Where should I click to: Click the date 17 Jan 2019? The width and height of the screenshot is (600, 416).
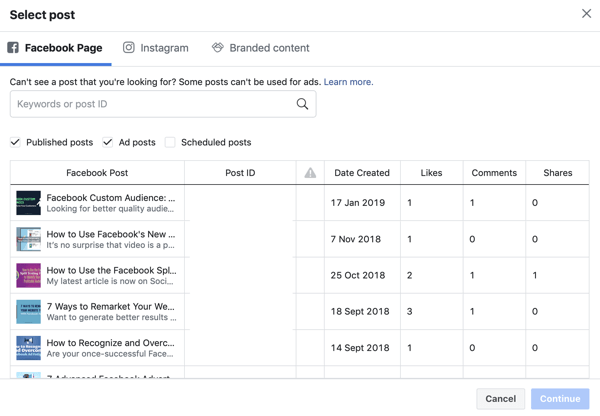358,203
